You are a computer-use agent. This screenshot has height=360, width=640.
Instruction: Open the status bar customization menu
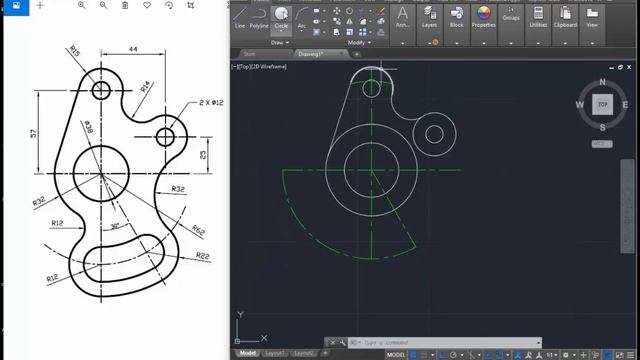(631, 355)
